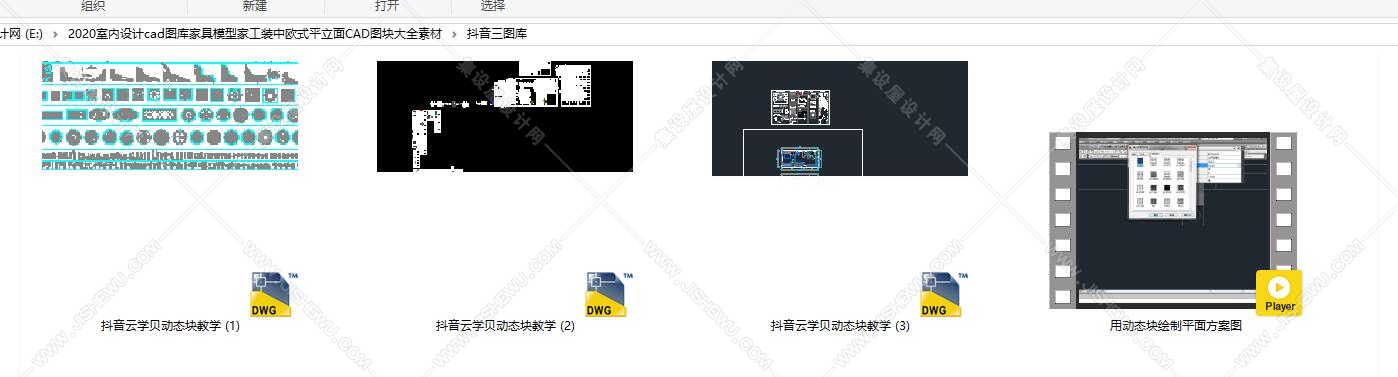Click the yellow Player icon on video

[1279, 293]
